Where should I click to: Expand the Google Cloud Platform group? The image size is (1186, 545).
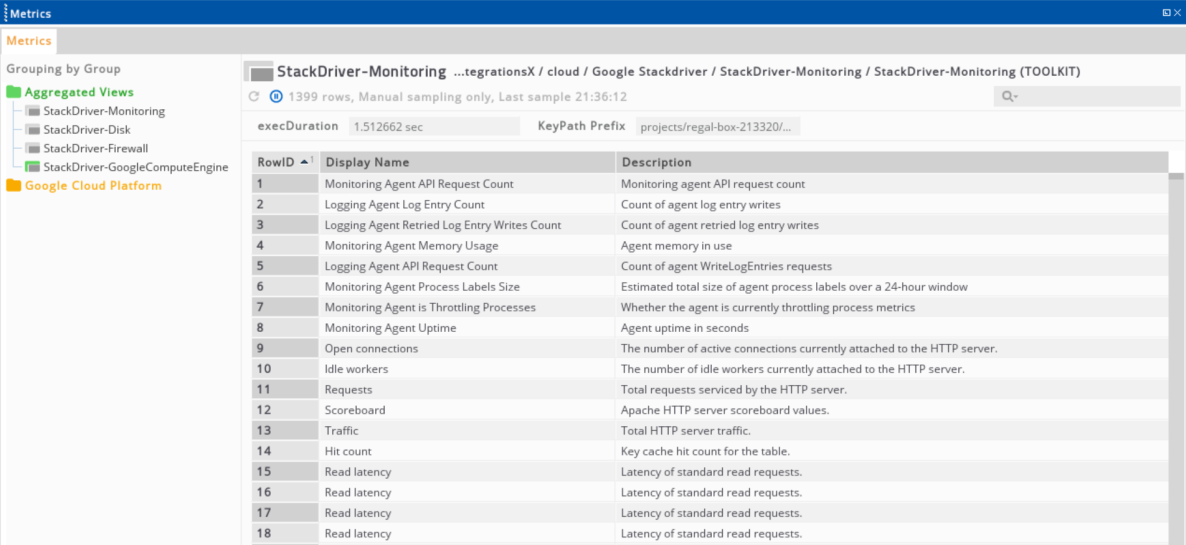click(x=93, y=186)
